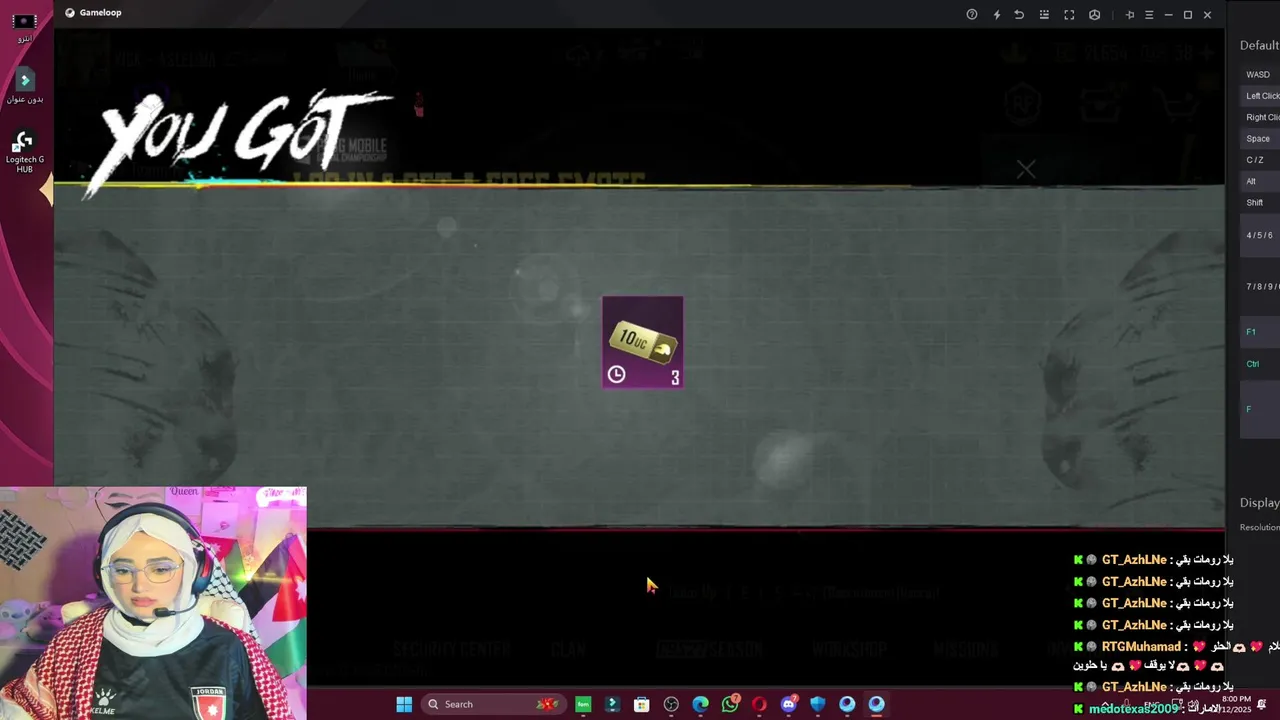Screen dimensions: 1280x720
Task: Open WhatsApp from taskbar
Action: tap(730, 704)
